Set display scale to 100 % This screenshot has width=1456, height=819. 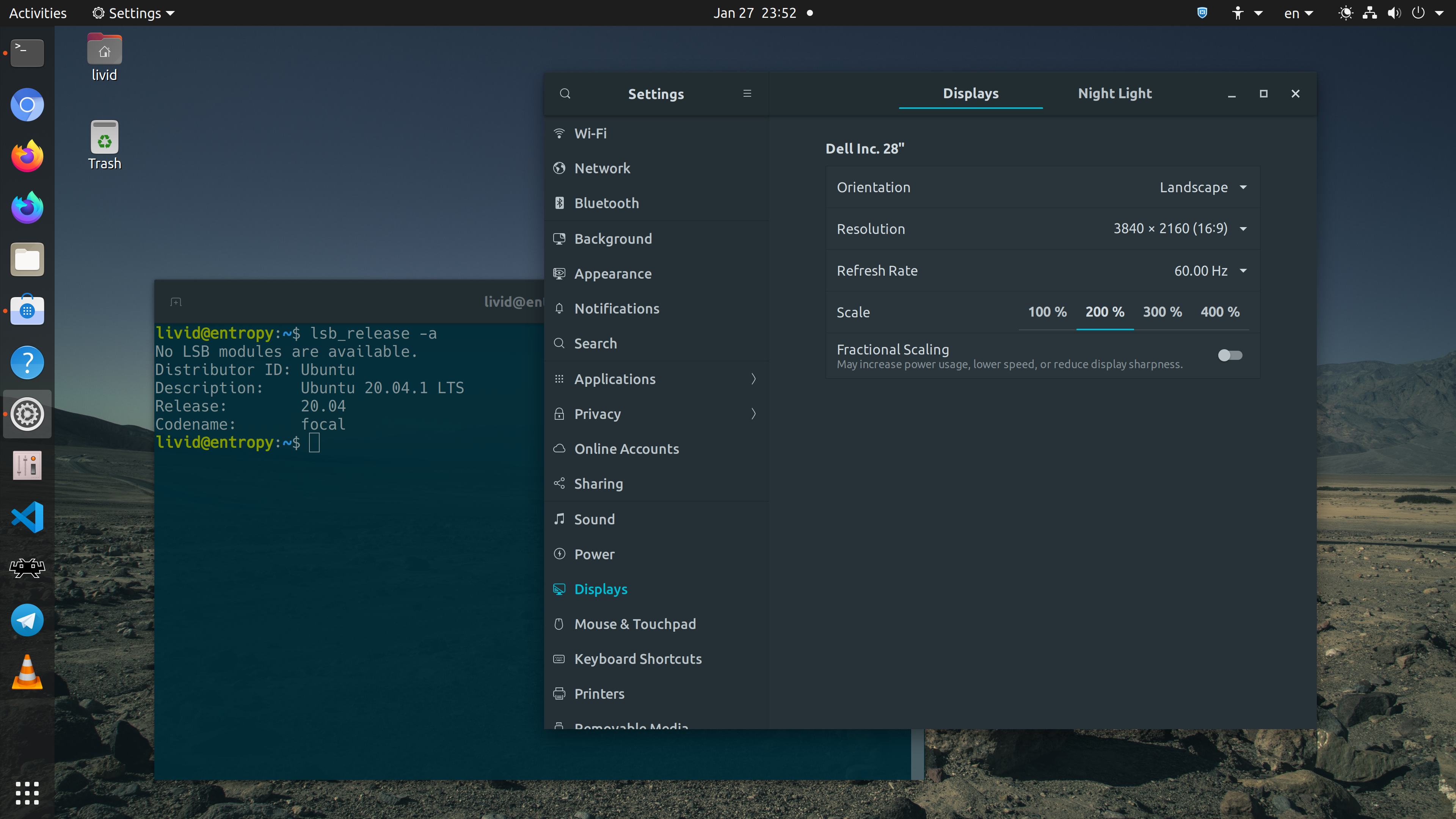click(1047, 312)
